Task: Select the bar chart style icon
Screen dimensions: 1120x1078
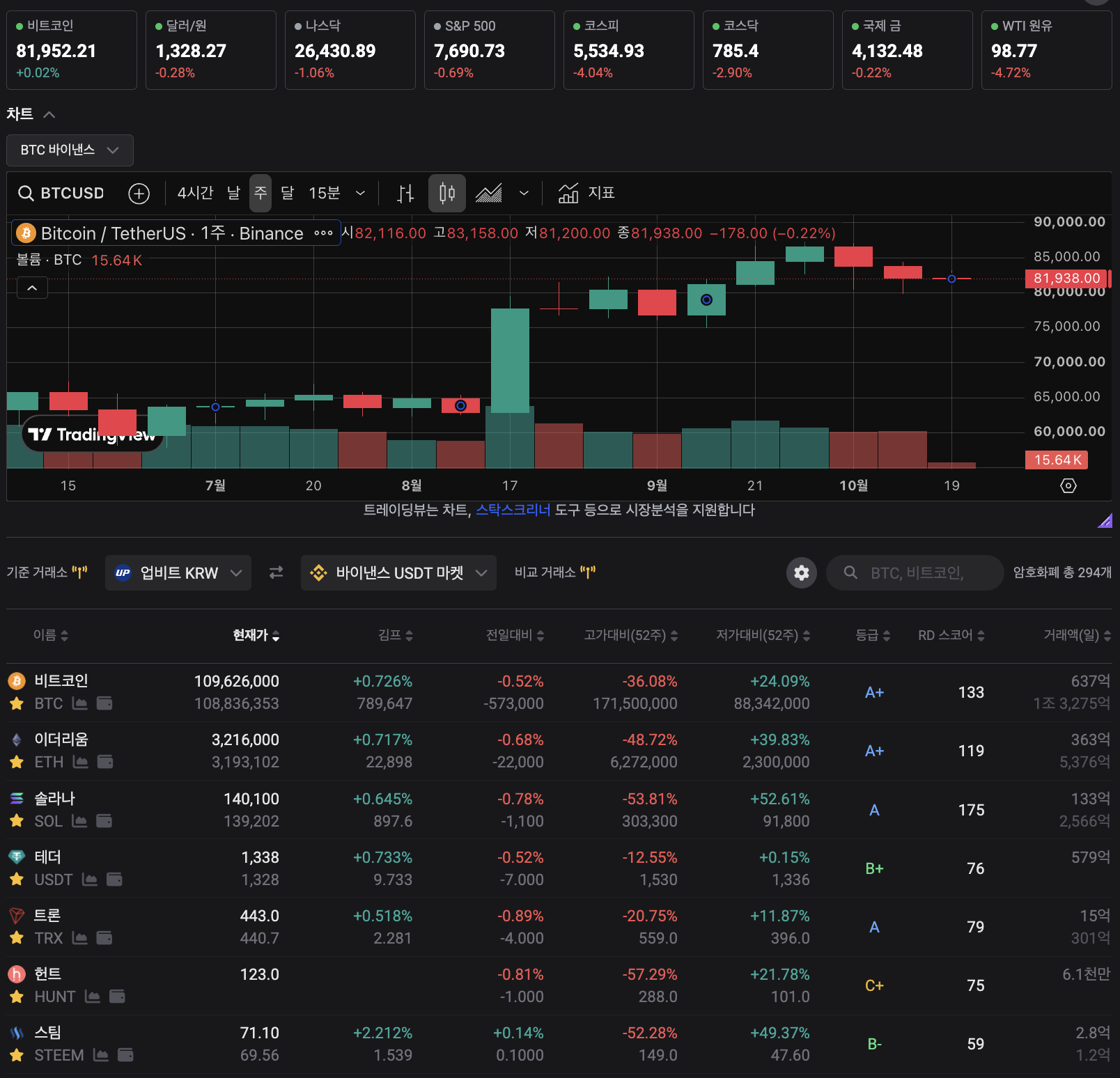Action: click(405, 193)
